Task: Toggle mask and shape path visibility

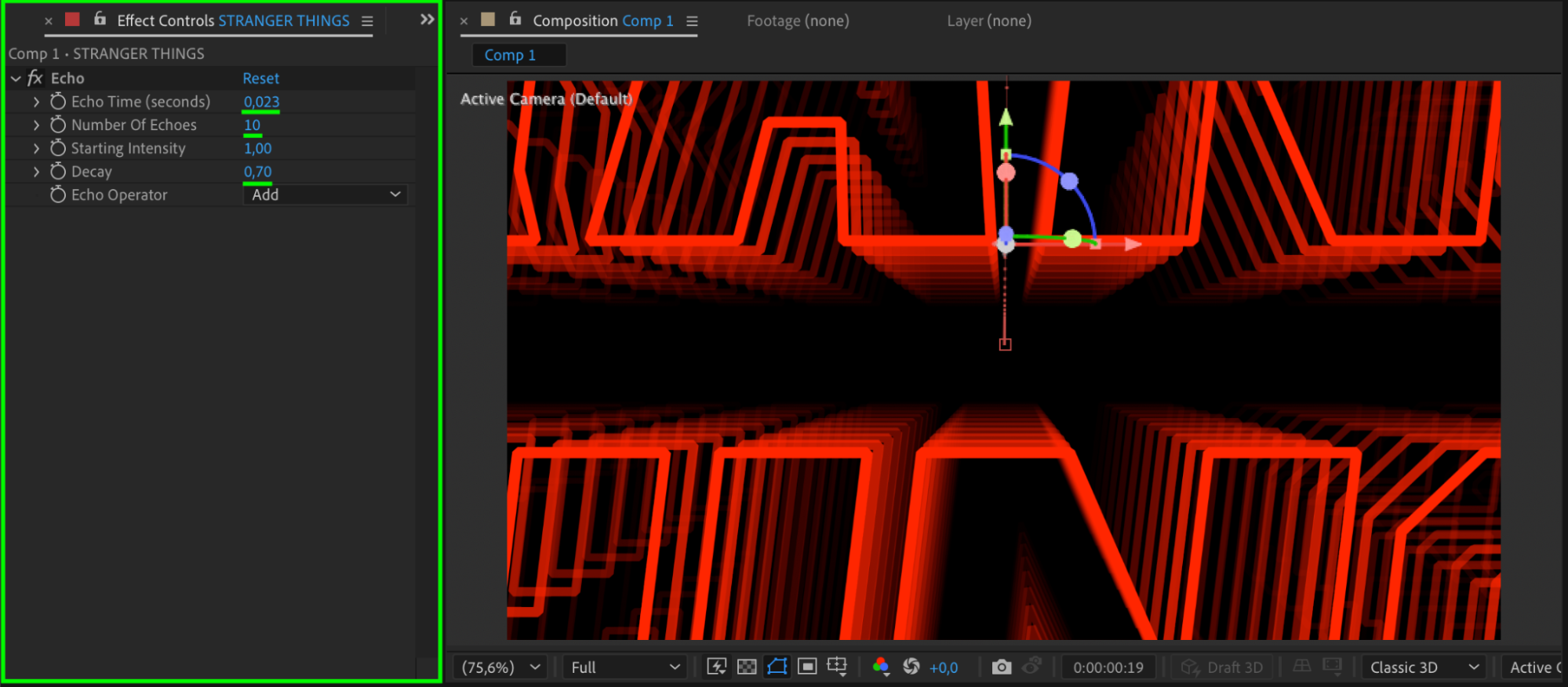Action: click(x=777, y=667)
